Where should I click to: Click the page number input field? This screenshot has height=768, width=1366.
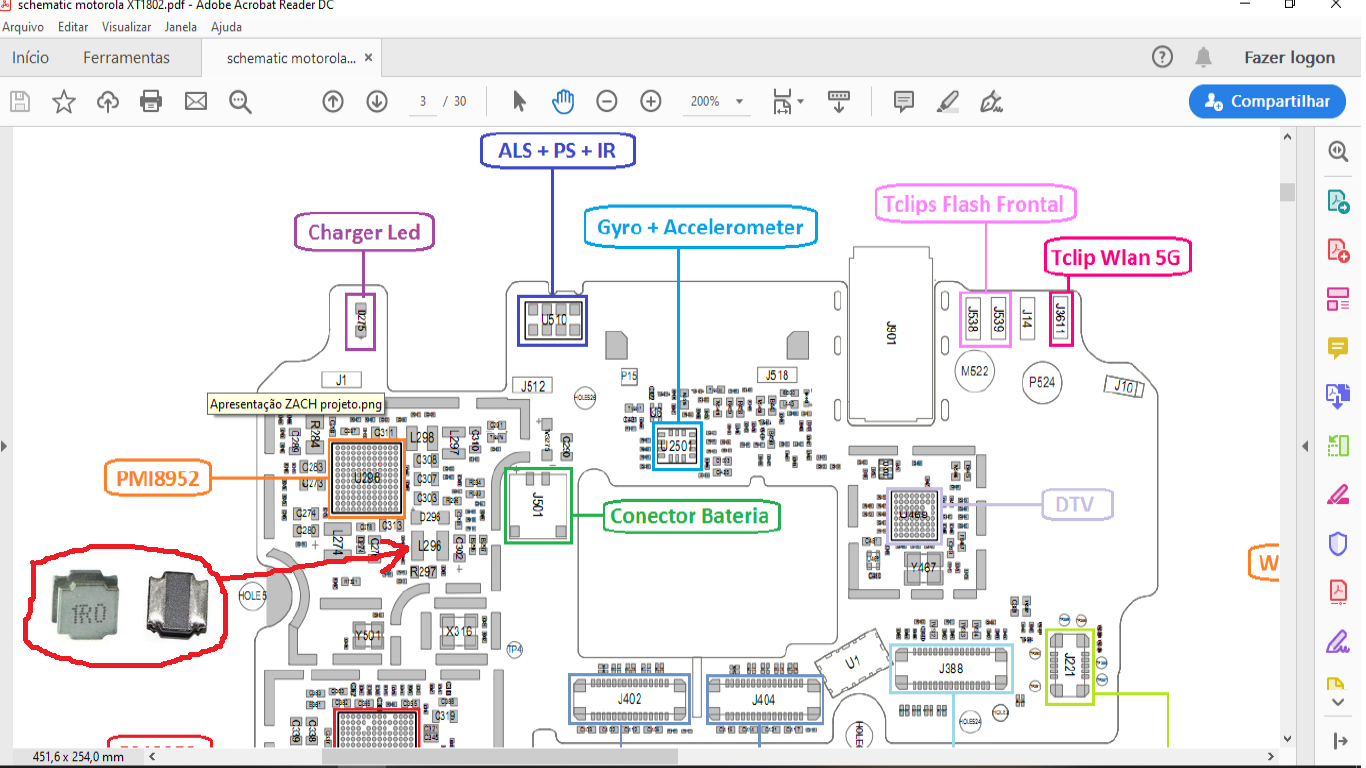tap(423, 101)
